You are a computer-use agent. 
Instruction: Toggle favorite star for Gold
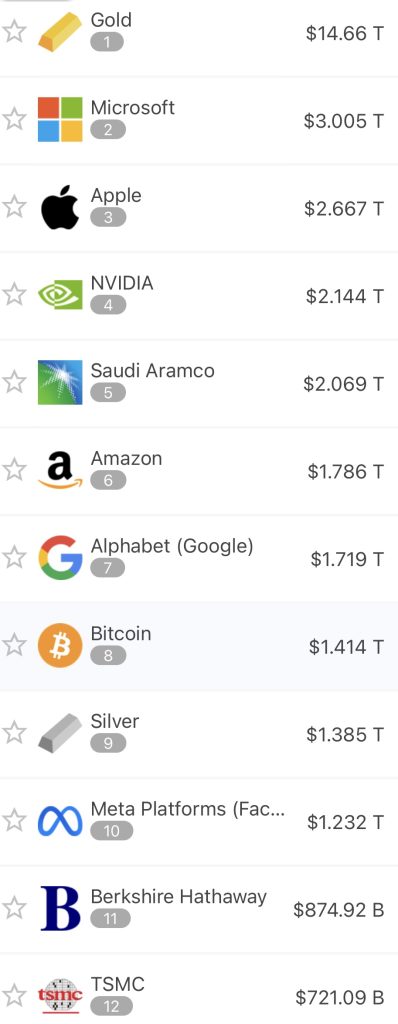pos(14,31)
